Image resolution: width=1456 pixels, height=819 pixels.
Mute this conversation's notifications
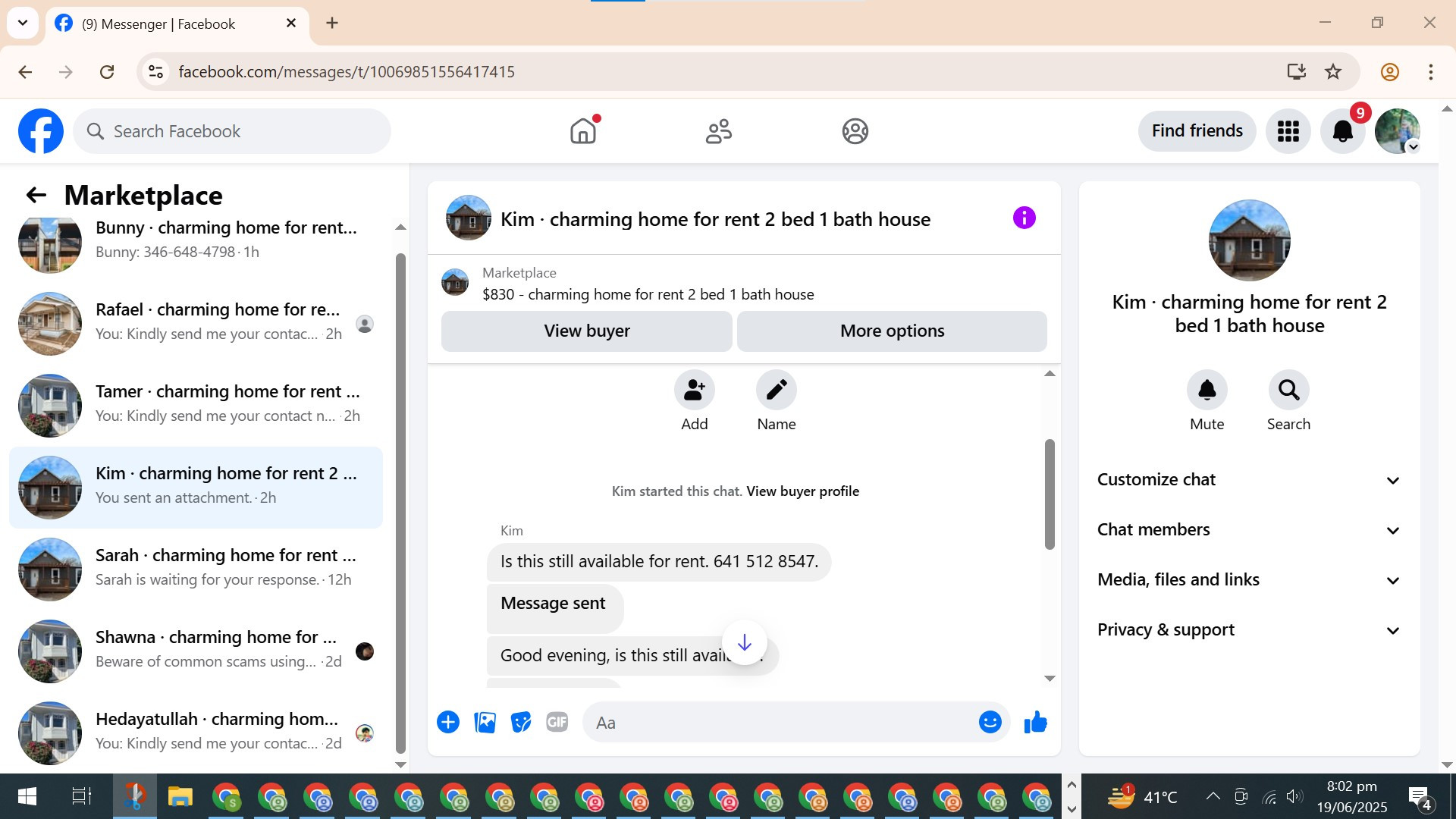(1207, 391)
